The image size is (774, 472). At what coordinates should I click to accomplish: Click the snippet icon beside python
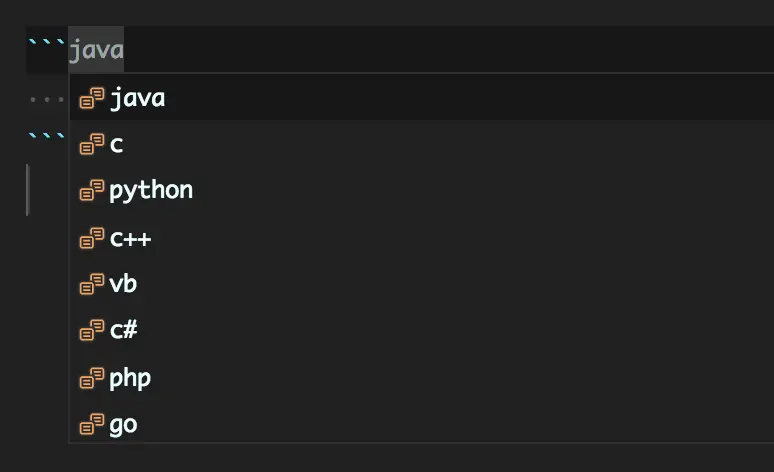coord(92,190)
